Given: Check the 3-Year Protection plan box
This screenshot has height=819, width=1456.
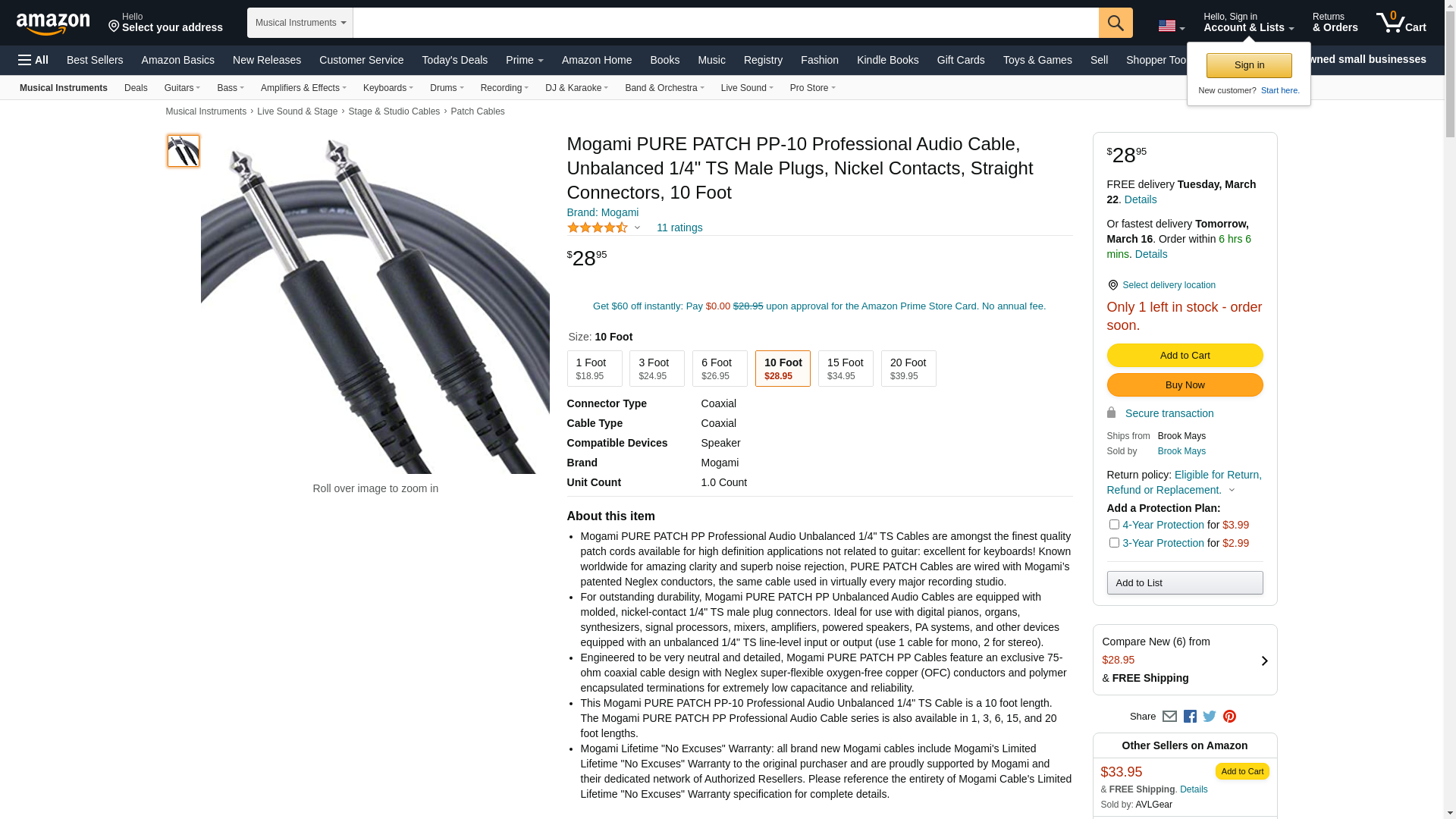Looking at the screenshot, I should [x=1114, y=542].
